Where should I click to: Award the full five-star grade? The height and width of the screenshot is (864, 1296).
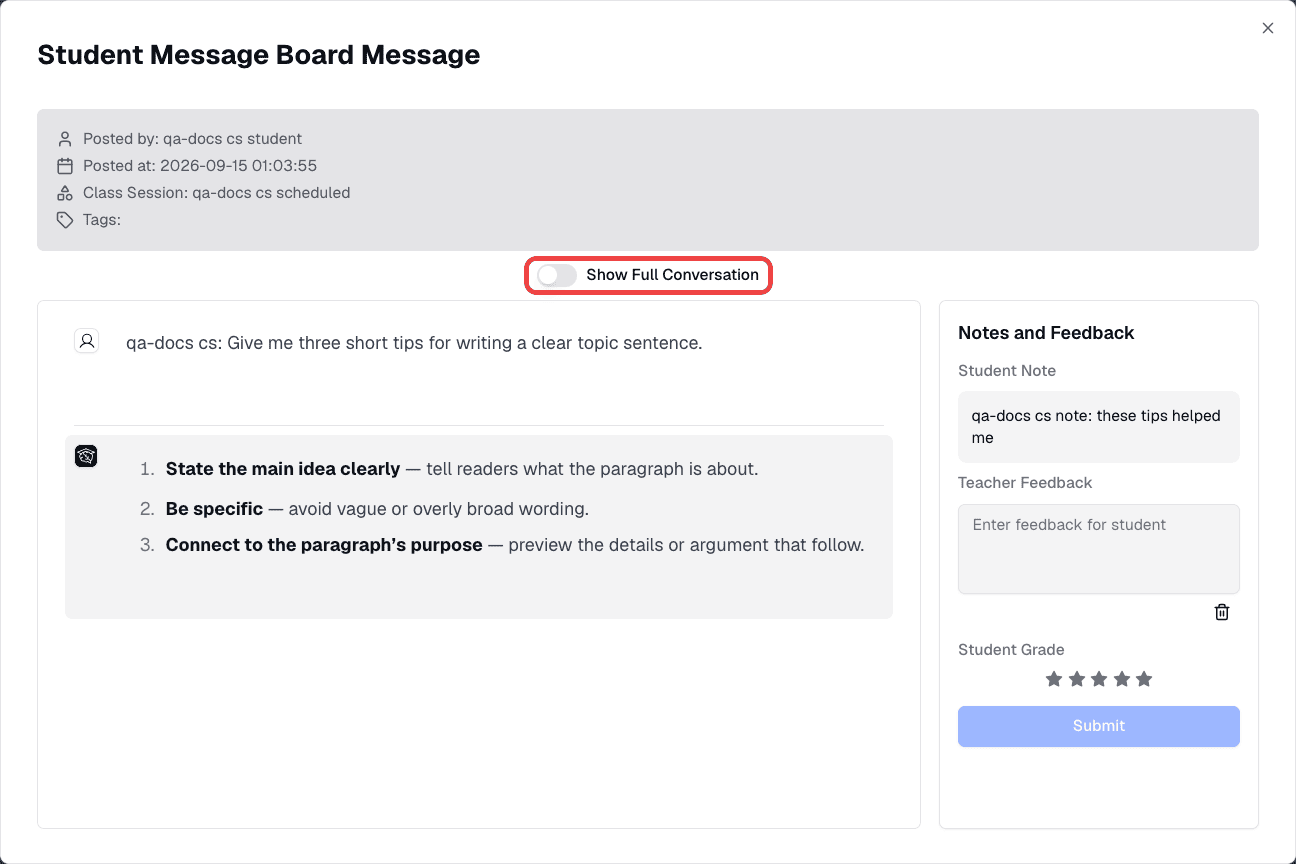(1144, 679)
